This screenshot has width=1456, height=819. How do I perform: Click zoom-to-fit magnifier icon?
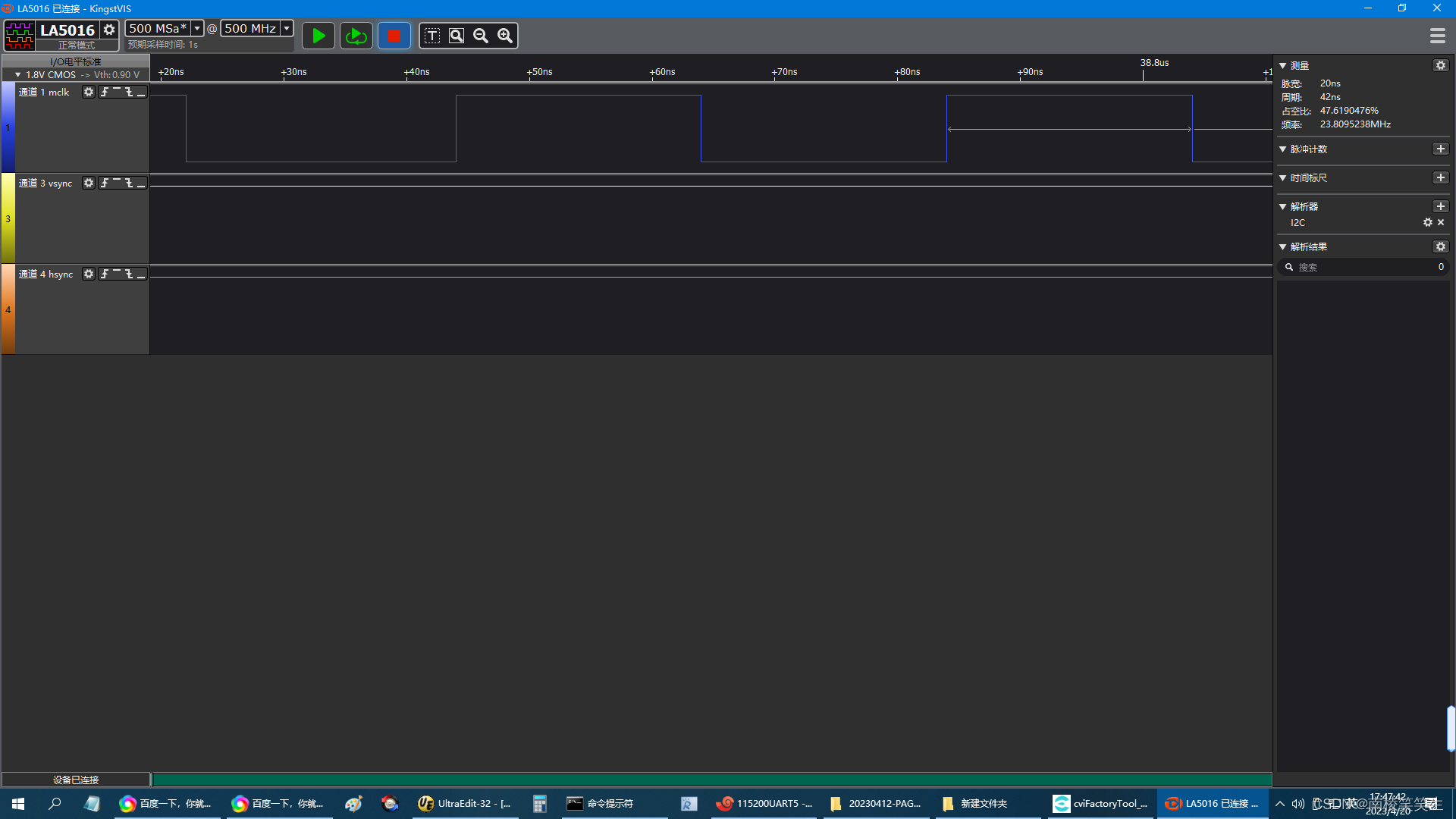457,36
